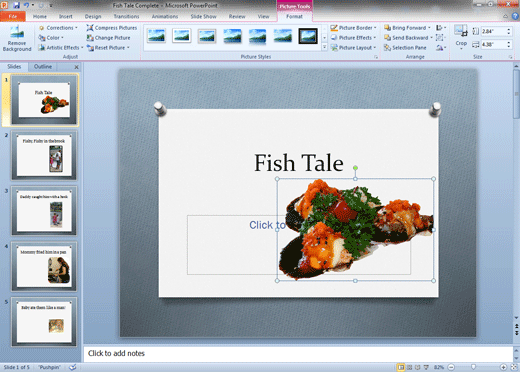Open the Transitions ribbon tab
Image resolution: width=520 pixels, height=372 pixels.
pyautogui.click(x=126, y=16)
